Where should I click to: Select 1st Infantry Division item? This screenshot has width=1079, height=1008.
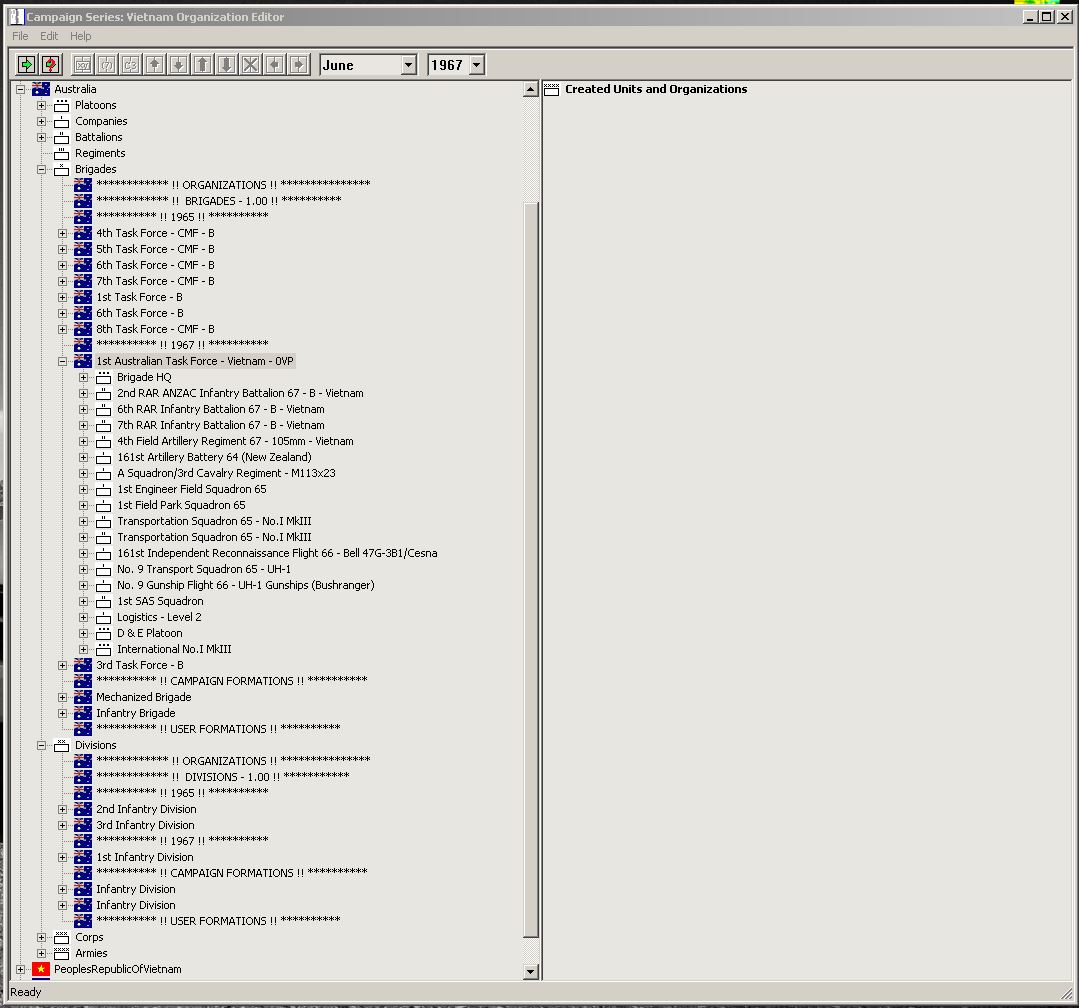tap(145, 857)
